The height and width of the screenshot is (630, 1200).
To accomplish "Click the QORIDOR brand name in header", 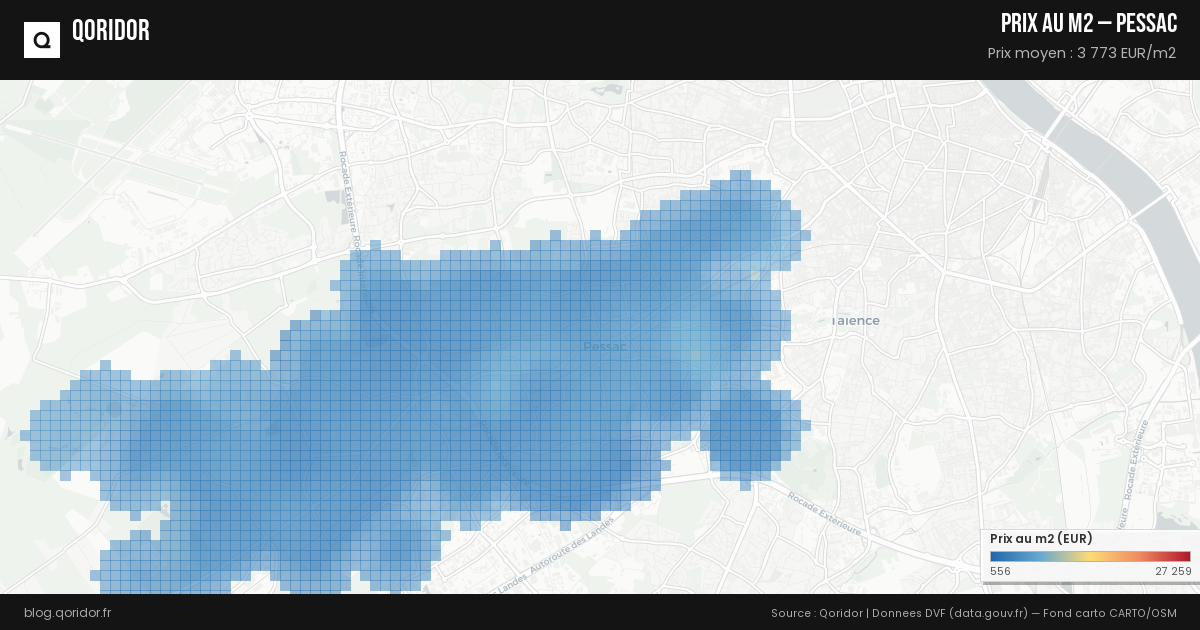I will 110,31.
